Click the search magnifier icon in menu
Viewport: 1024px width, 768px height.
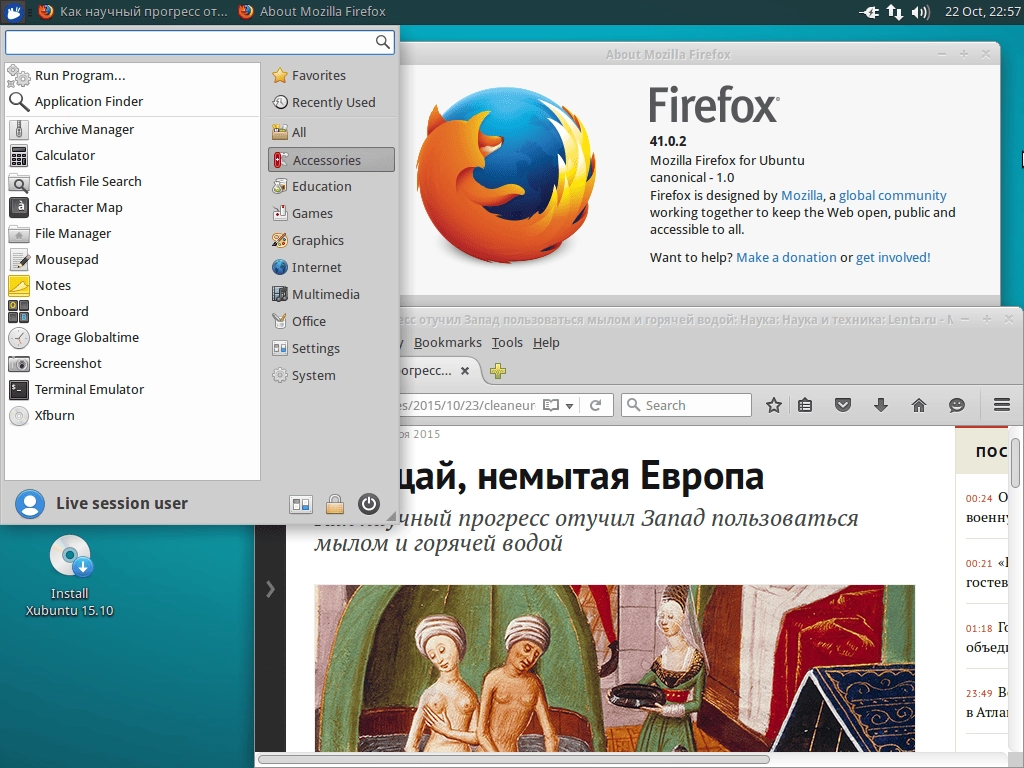pos(383,42)
